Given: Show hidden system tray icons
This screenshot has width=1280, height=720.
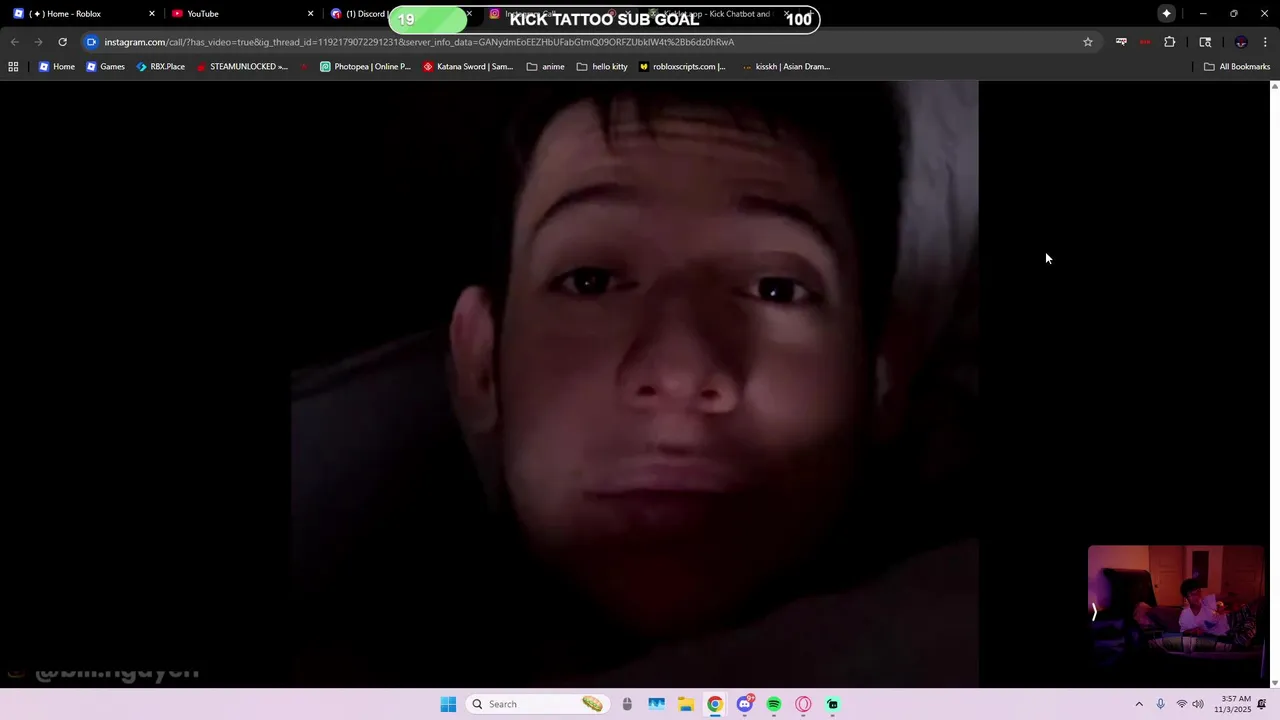Looking at the screenshot, I should coord(1139,704).
